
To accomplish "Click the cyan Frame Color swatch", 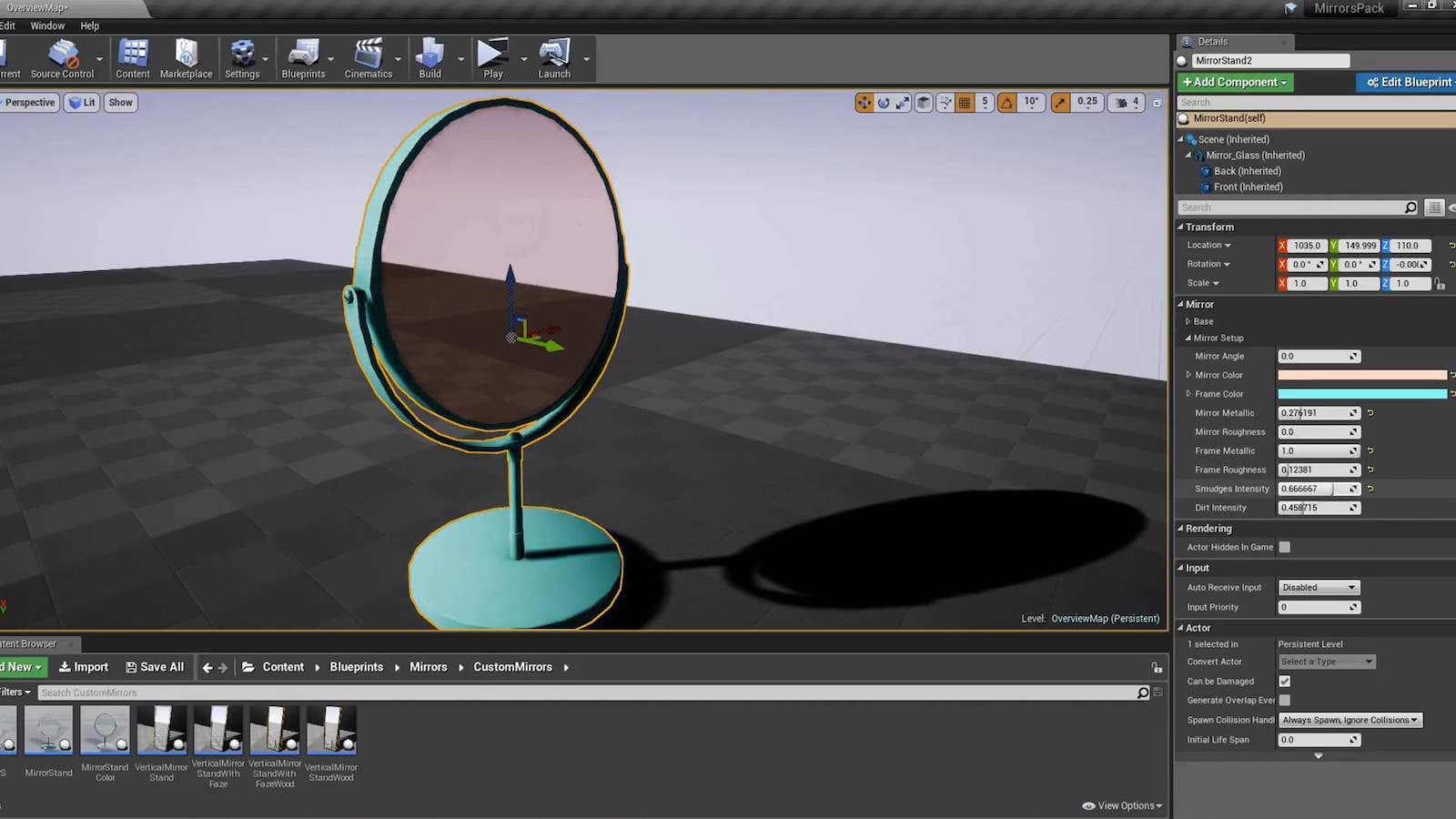I will coord(1362,393).
